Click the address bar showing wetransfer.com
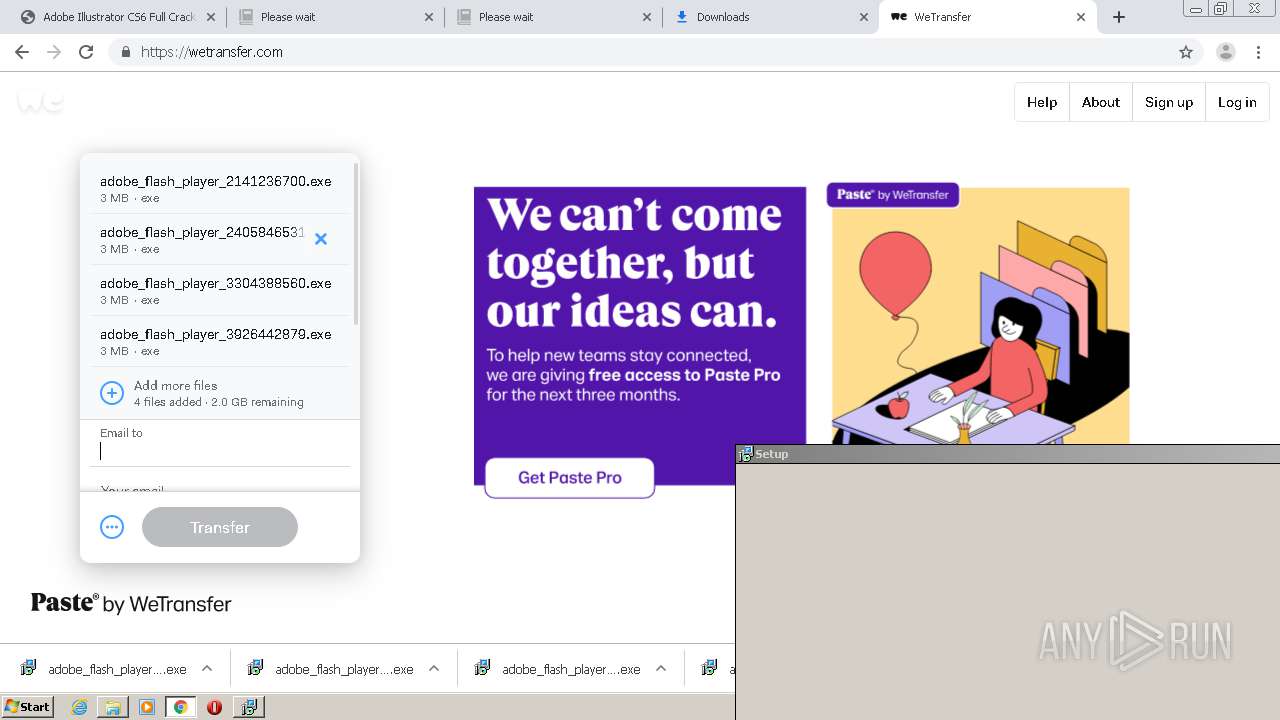1280x720 pixels. [640, 52]
